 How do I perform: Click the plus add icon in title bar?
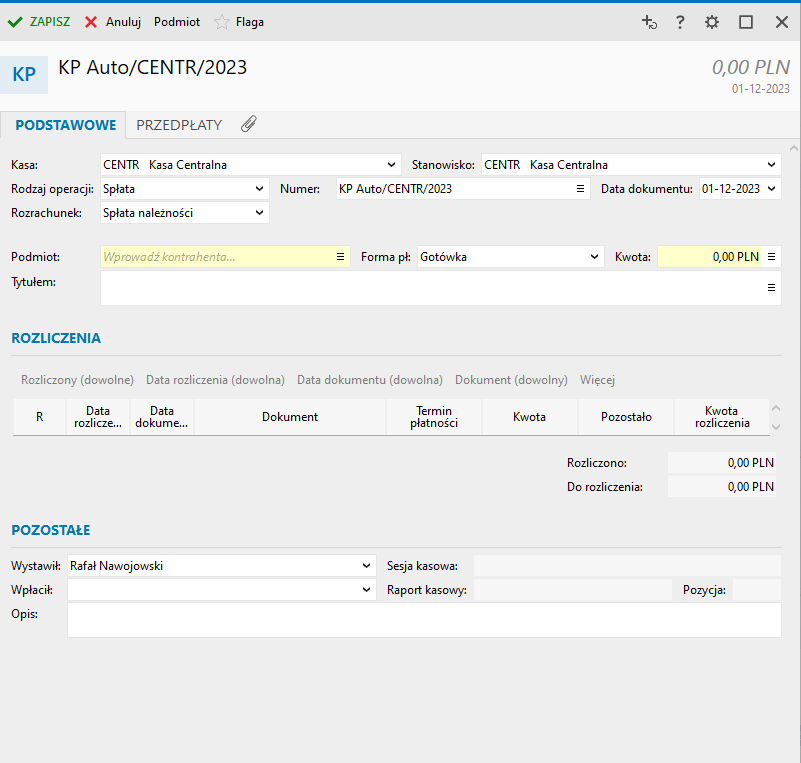[648, 22]
